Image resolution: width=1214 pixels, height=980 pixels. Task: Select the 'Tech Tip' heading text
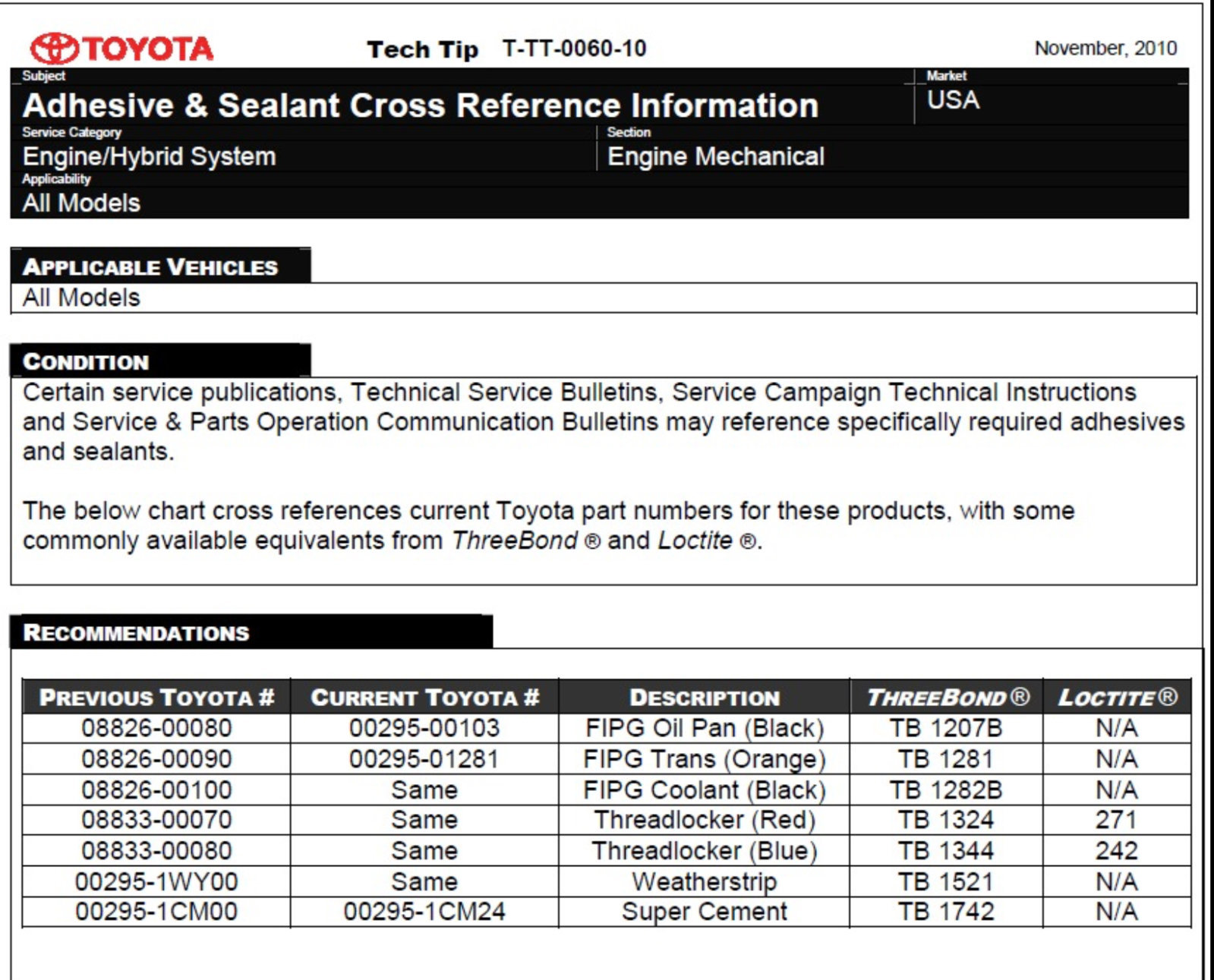pyautogui.click(x=423, y=49)
